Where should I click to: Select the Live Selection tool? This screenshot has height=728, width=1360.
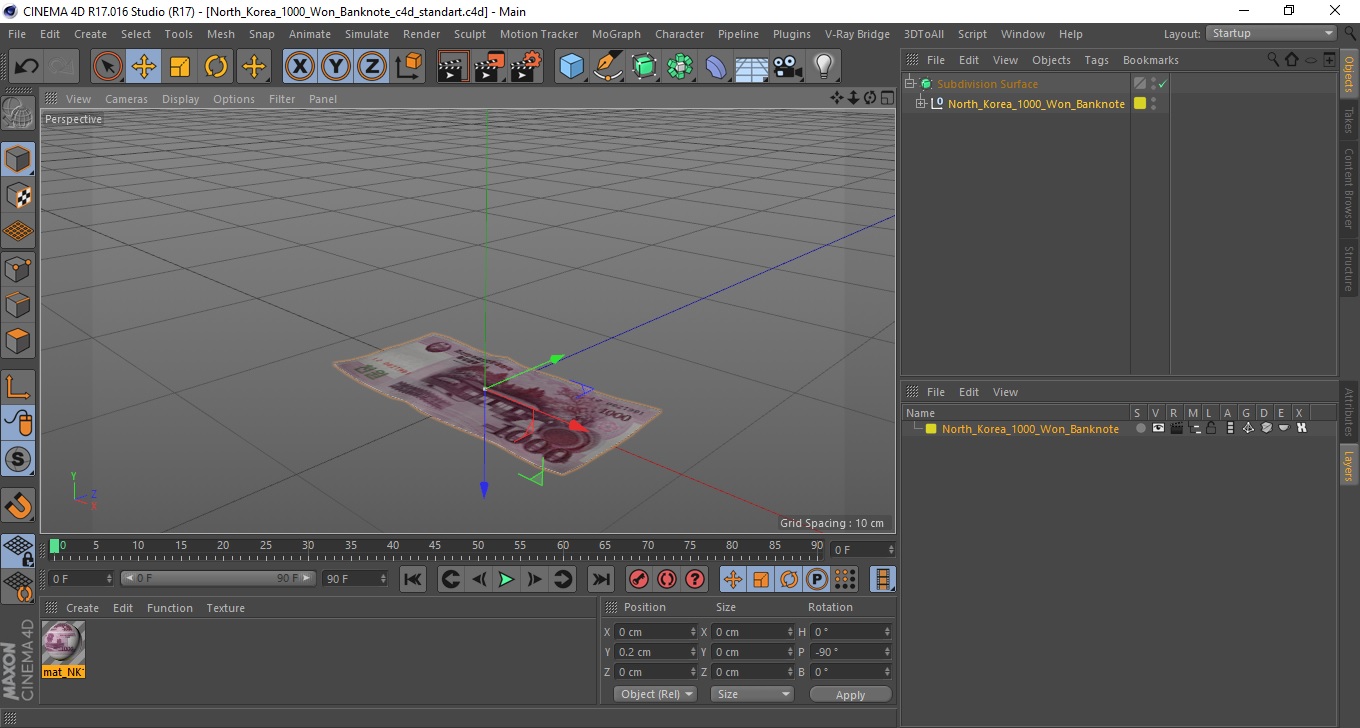tap(108, 67)
